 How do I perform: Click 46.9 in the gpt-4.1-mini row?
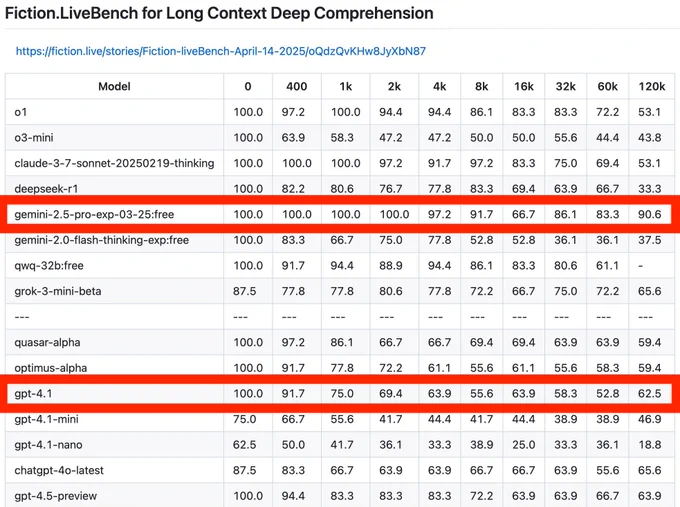[x=649, y=419]
